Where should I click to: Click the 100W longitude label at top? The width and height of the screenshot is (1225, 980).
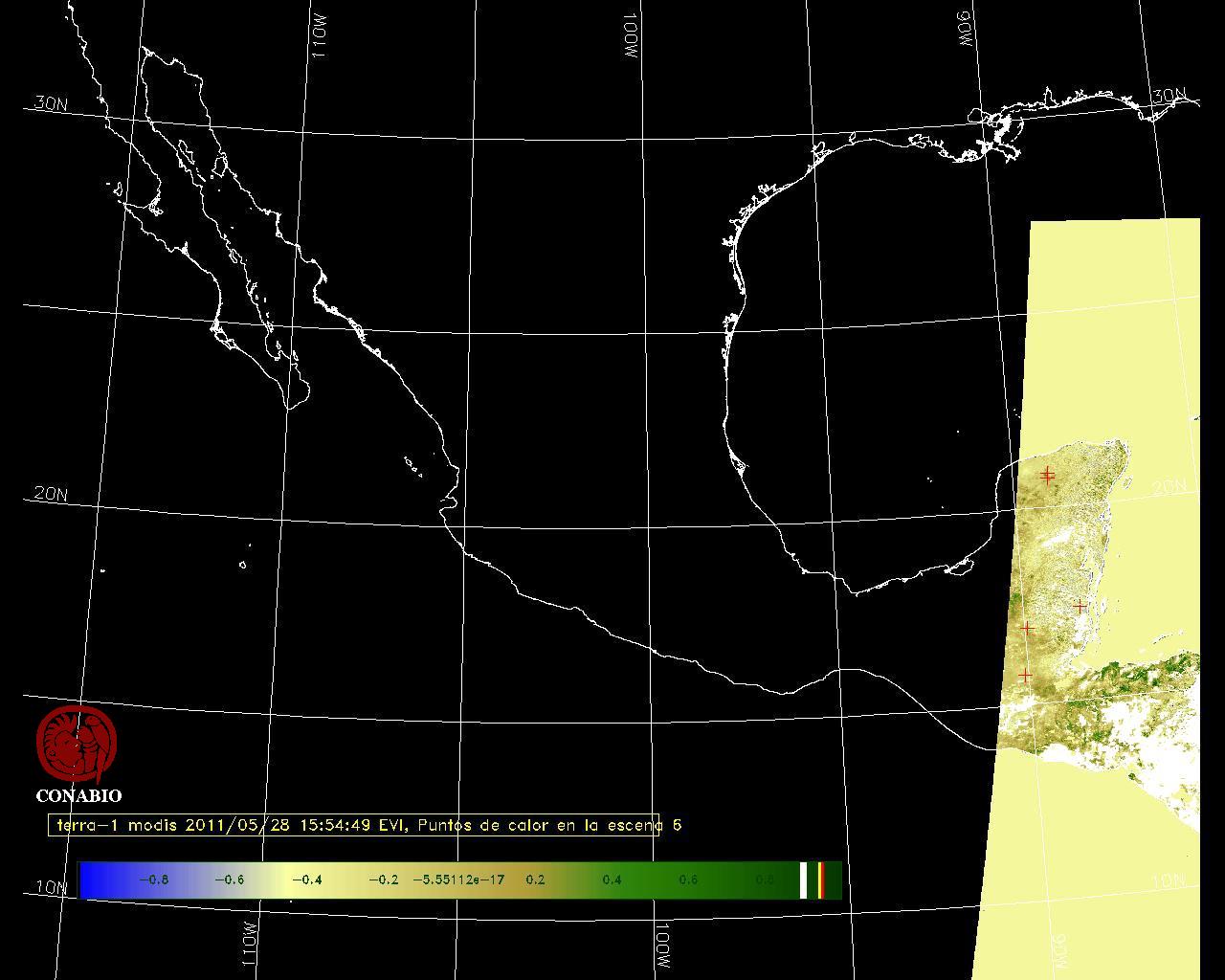click(630, 38)
